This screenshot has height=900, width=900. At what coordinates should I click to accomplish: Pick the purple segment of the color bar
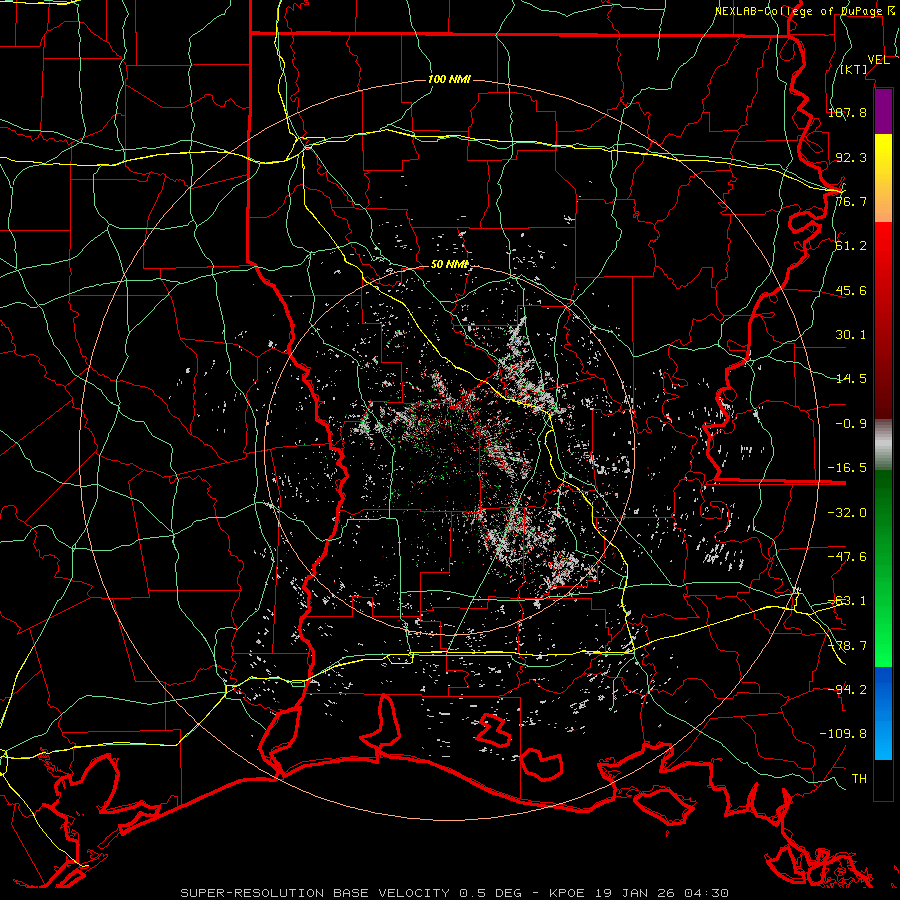[x=883, y=111]
